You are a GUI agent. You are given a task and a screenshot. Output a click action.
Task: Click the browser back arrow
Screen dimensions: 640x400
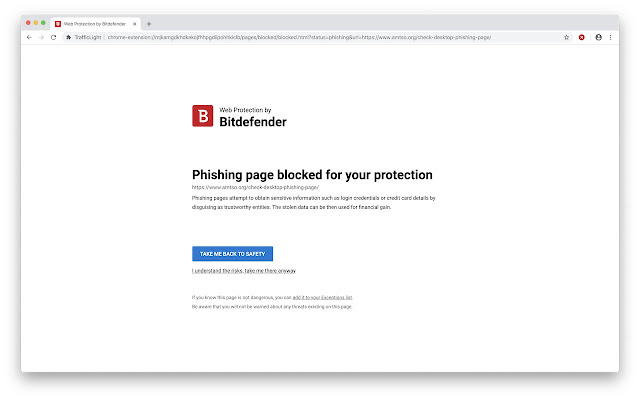(x=29, y=37)
